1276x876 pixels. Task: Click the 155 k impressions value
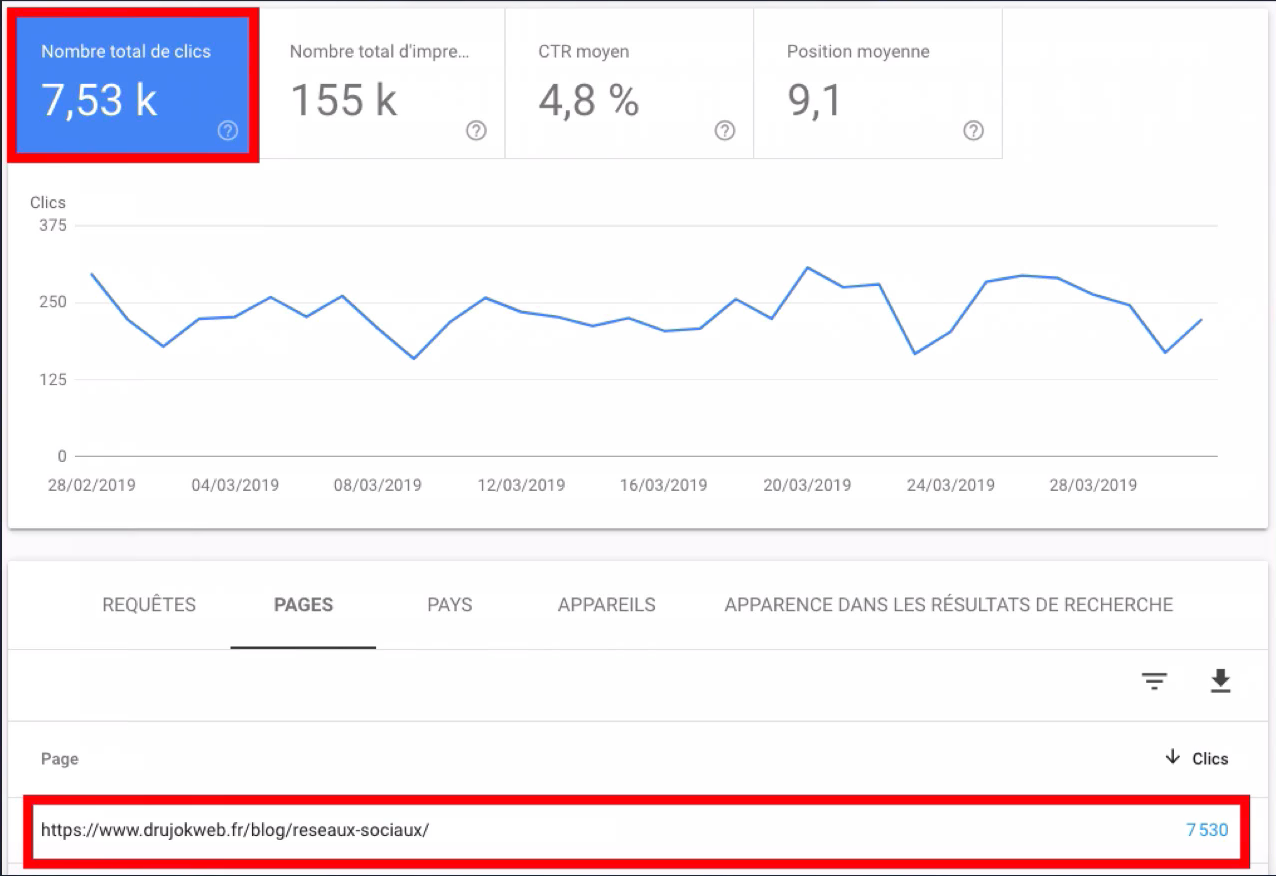[x=343, y=100]
